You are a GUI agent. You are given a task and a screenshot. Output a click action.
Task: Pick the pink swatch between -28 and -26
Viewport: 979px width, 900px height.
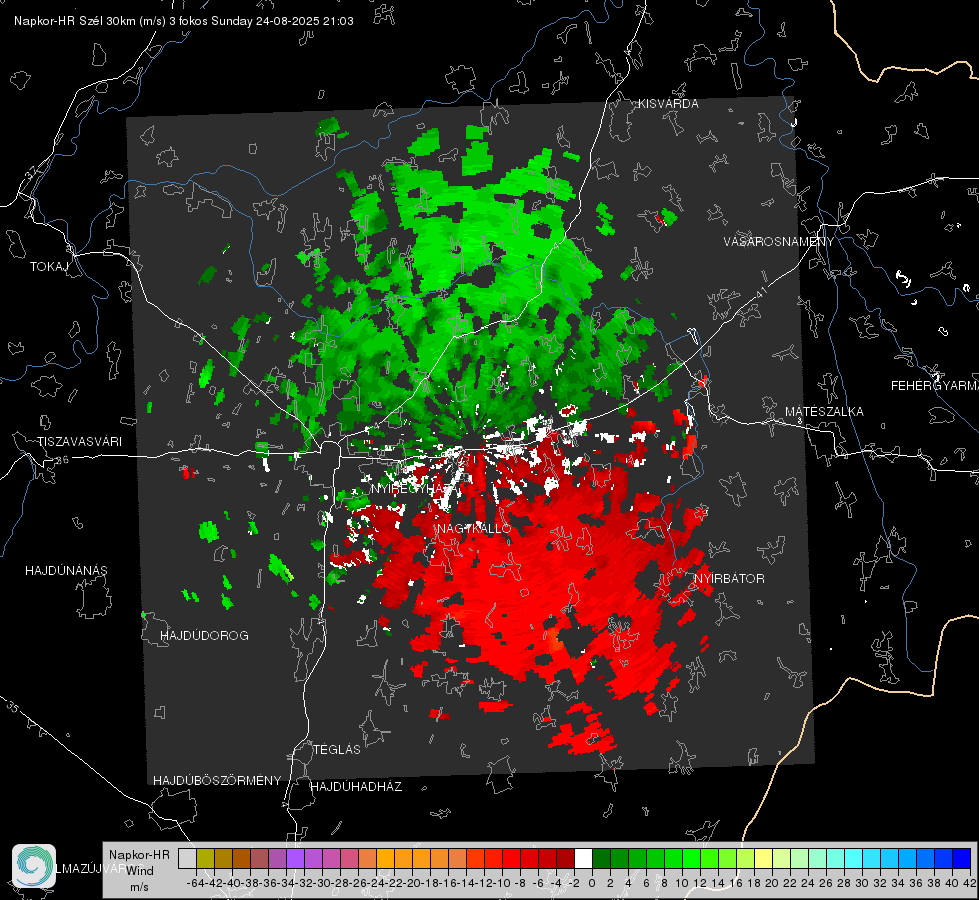[350, 858]
